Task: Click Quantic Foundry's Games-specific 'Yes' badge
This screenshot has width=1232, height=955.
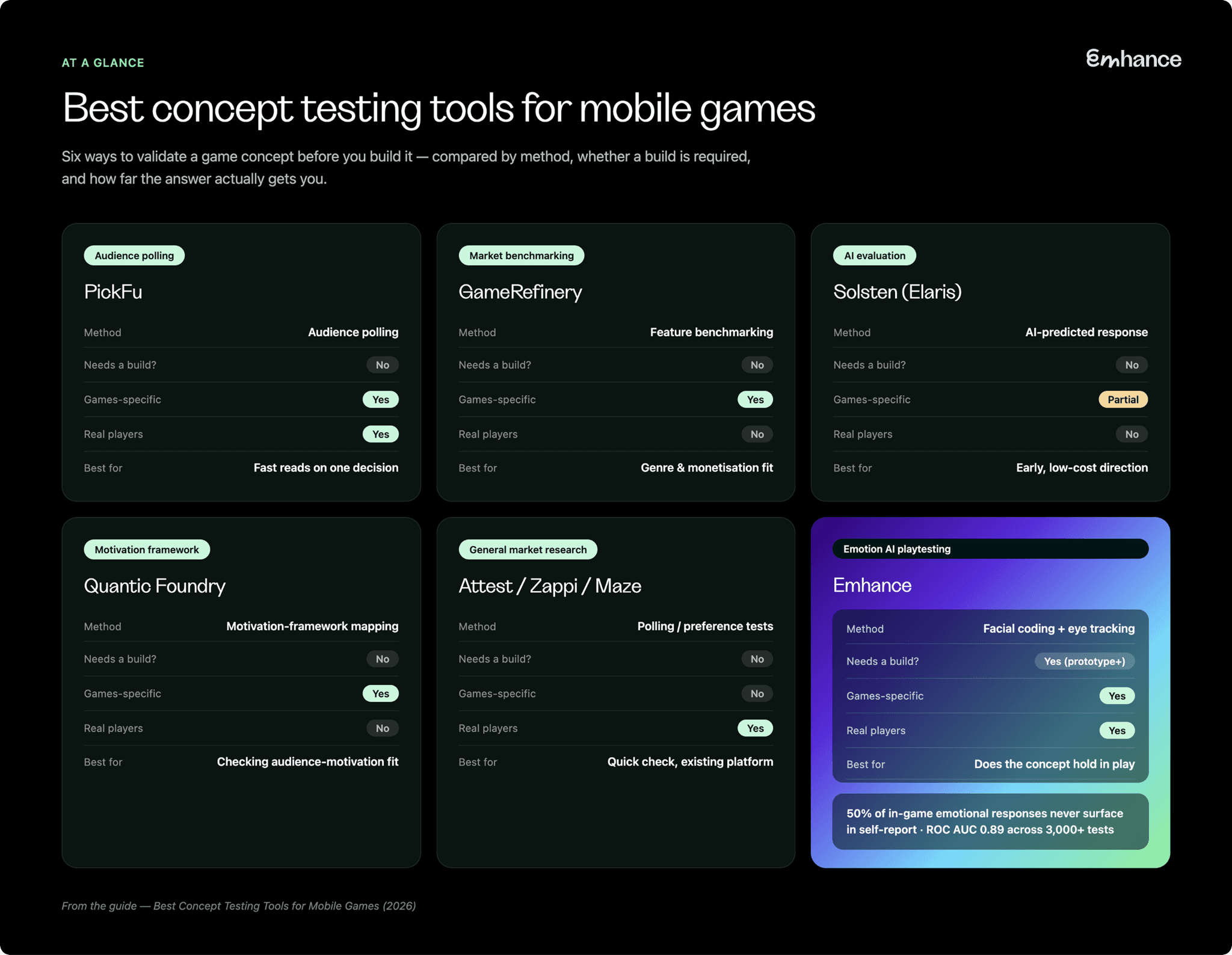Action: [x=381, y=694]
